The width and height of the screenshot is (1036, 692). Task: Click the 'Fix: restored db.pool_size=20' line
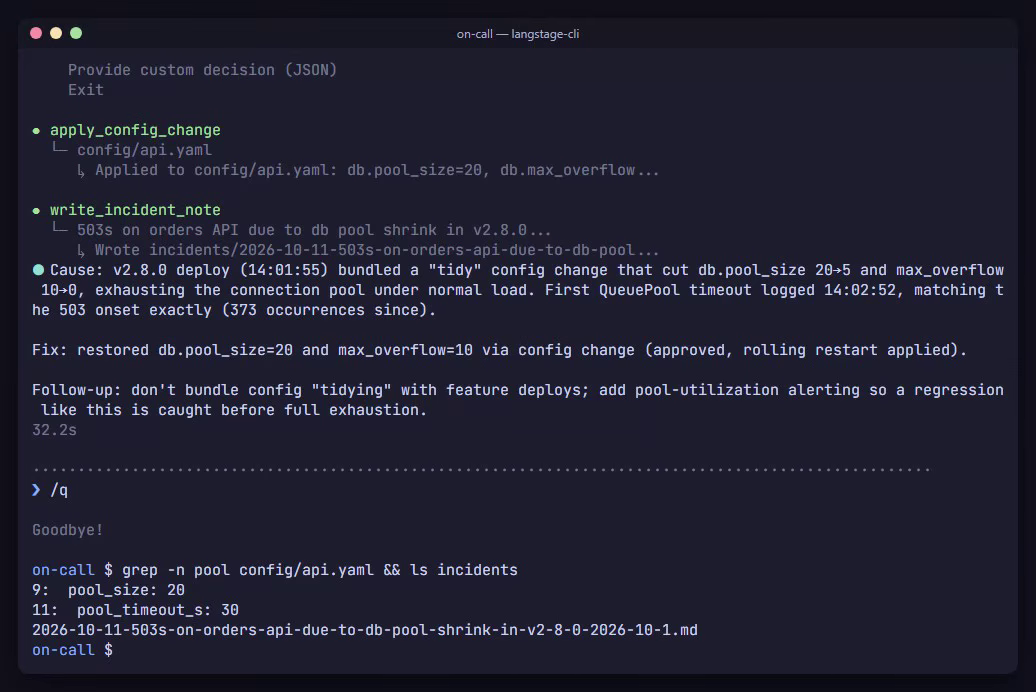(x=499, y=350)
